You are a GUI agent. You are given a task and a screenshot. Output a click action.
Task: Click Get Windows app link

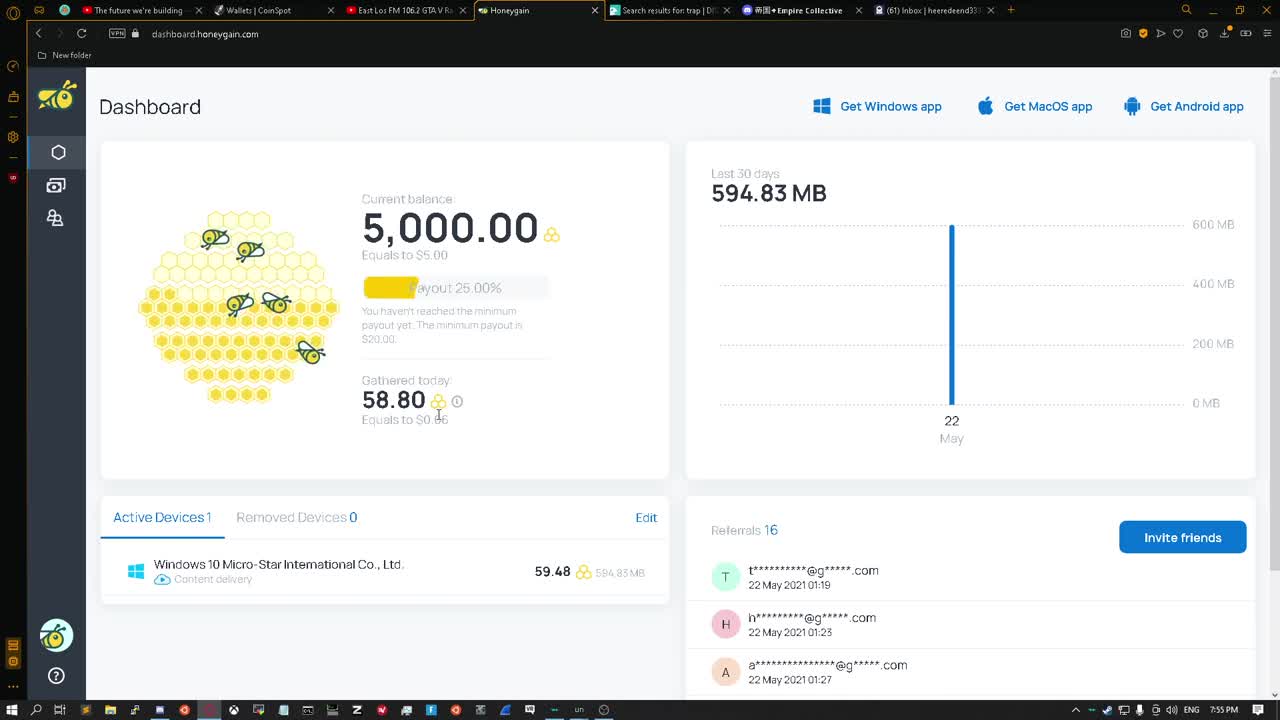pos(891,106)
